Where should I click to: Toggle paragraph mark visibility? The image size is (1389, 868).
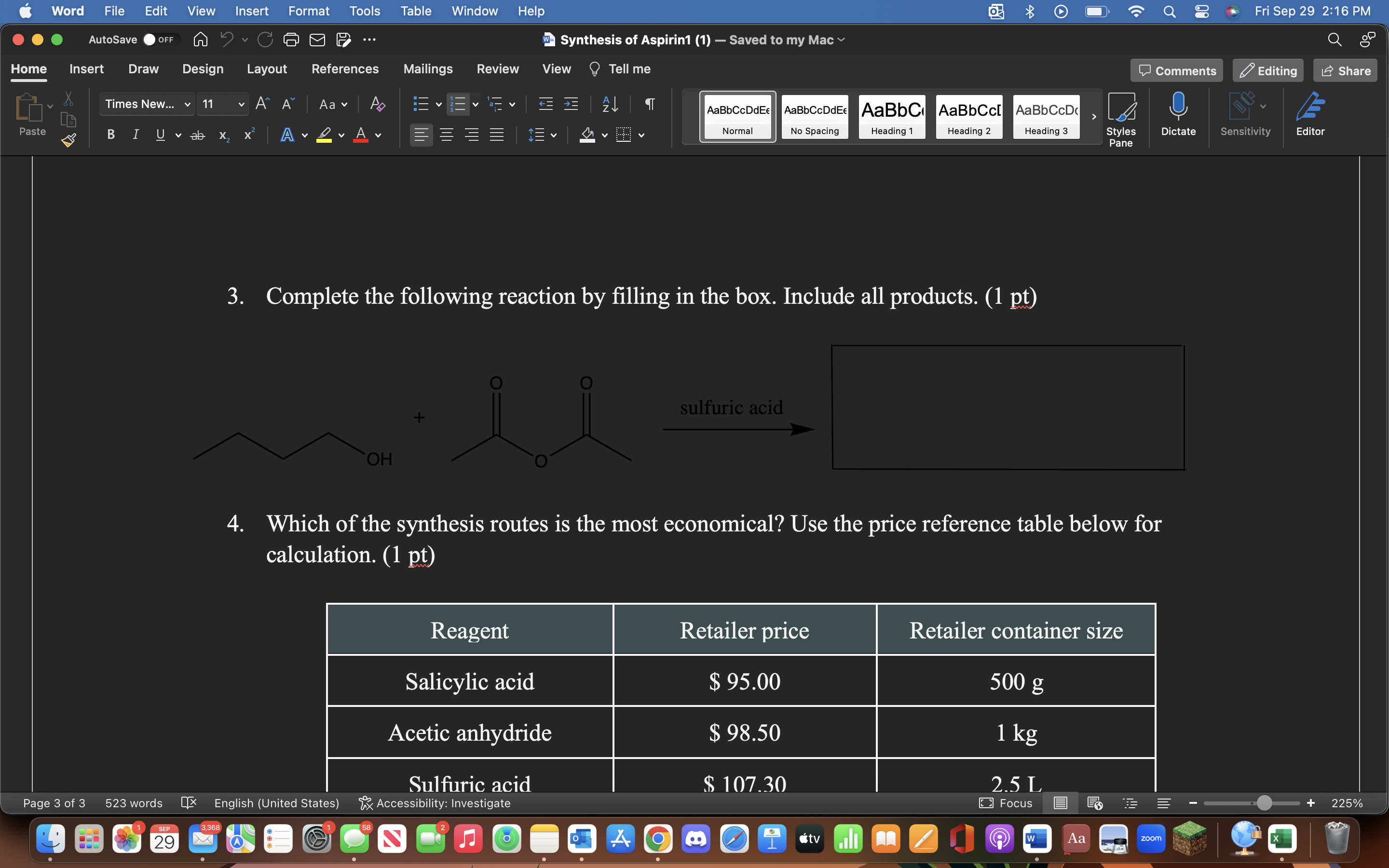(649, 105)
